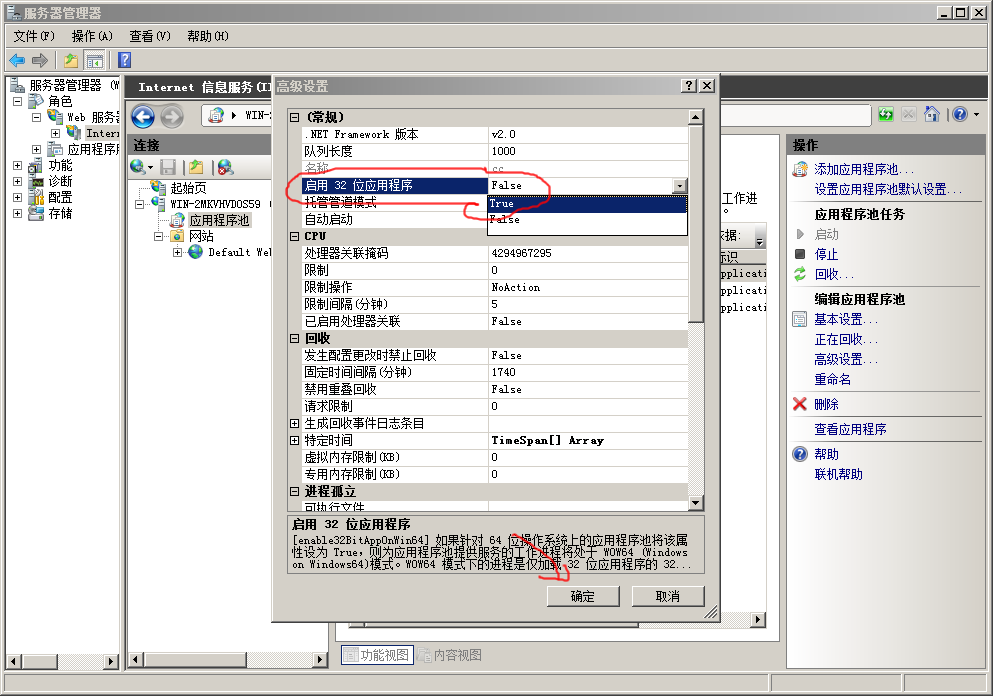This screenshot has height=696, width=993.
Task: Click the blue help icon in top toolbar
Action: [x=125, y=60]
